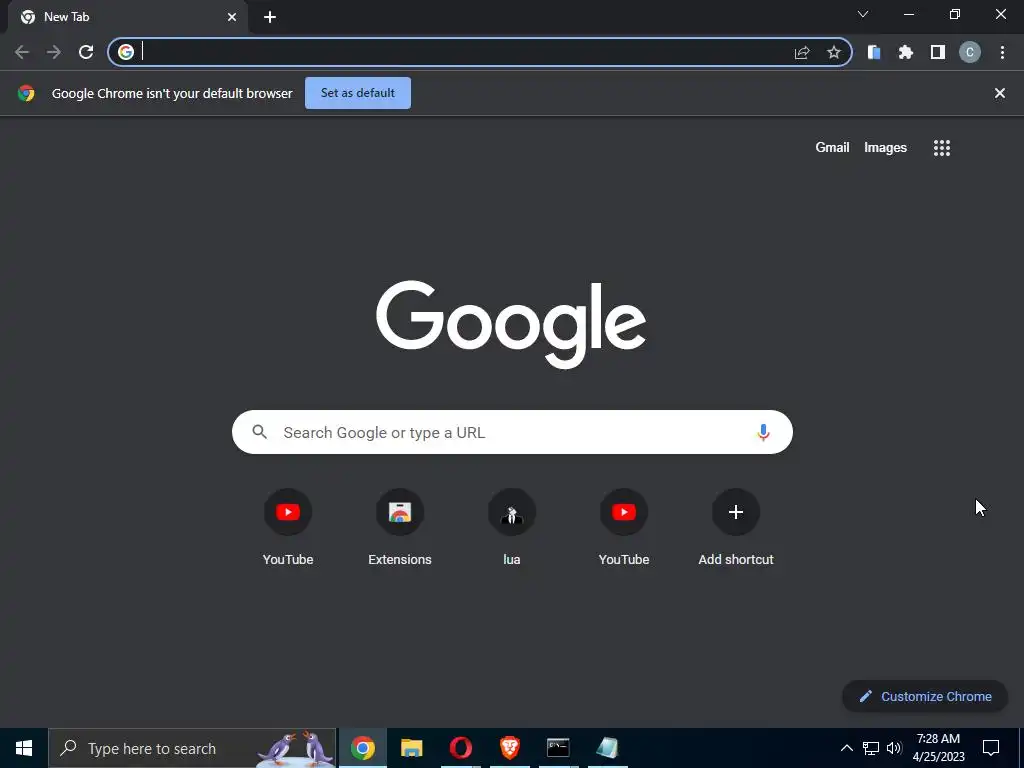Image resolution: width=1024 pixels, height=768 pixels.
Task: Open the Windows Start menu
Action: click(x=24, y=748)
